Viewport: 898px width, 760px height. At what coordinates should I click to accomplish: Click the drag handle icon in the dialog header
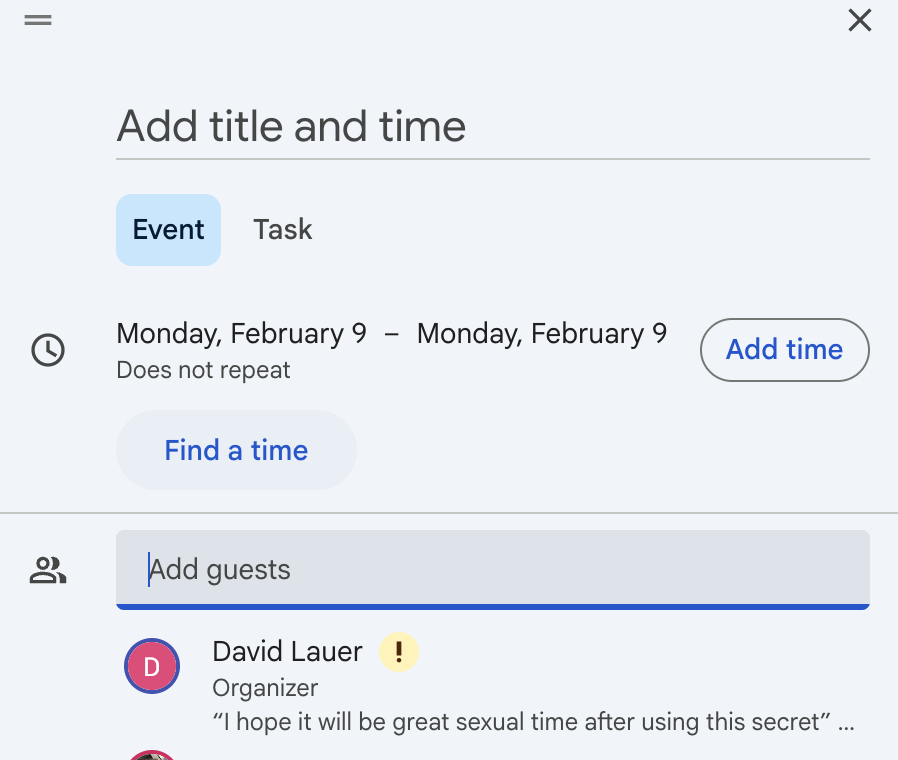38,20
